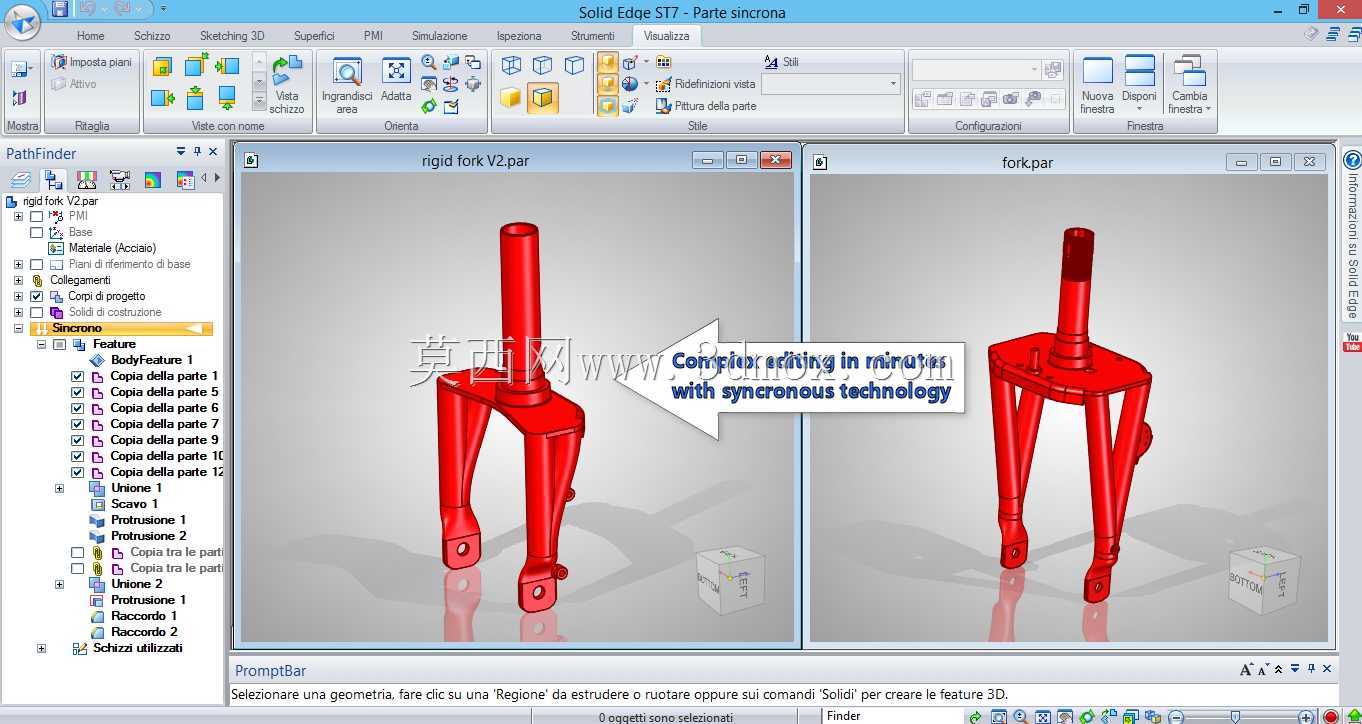Image resolution: width=1362 pixels, height=724 pixels.
Task: Click the orientation cube in rigid fork V2 window
Action: [x=730, y=579]
